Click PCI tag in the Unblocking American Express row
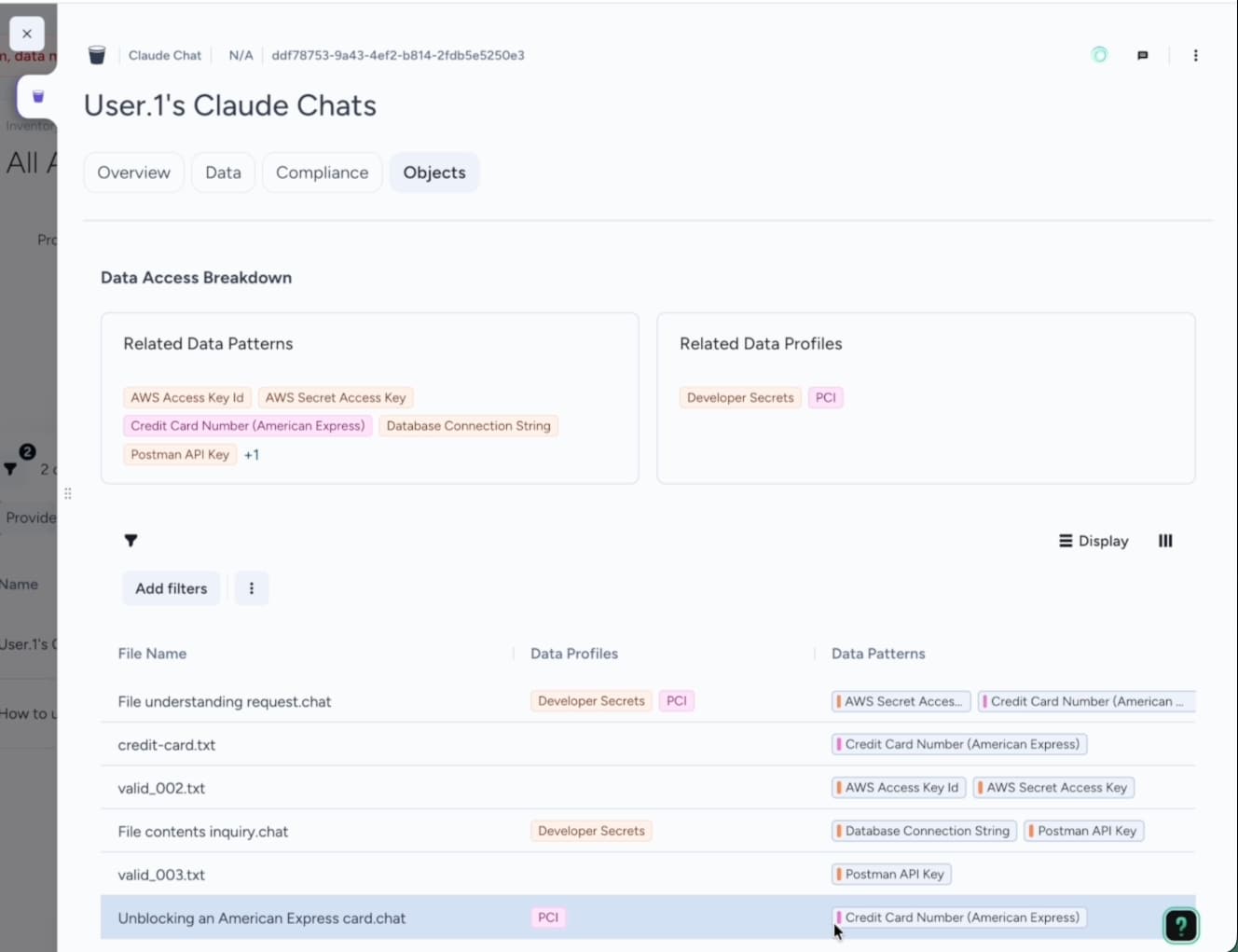This screenshot has height=952, width=1238. coord(548,918)
